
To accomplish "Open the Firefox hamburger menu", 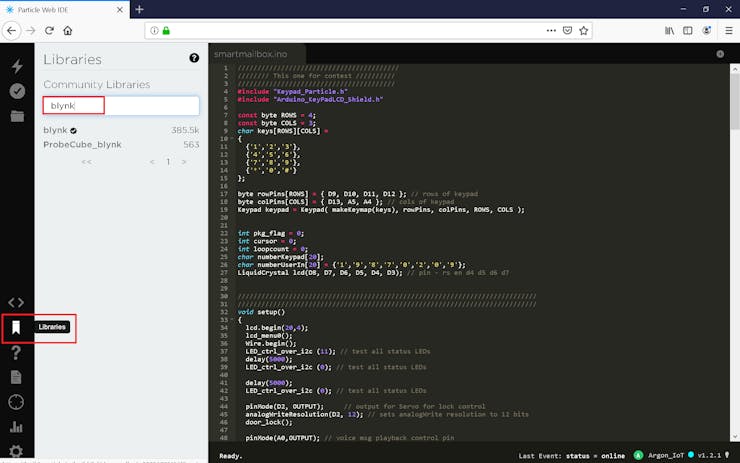I will pyautogui.click(x=729, y=31).
